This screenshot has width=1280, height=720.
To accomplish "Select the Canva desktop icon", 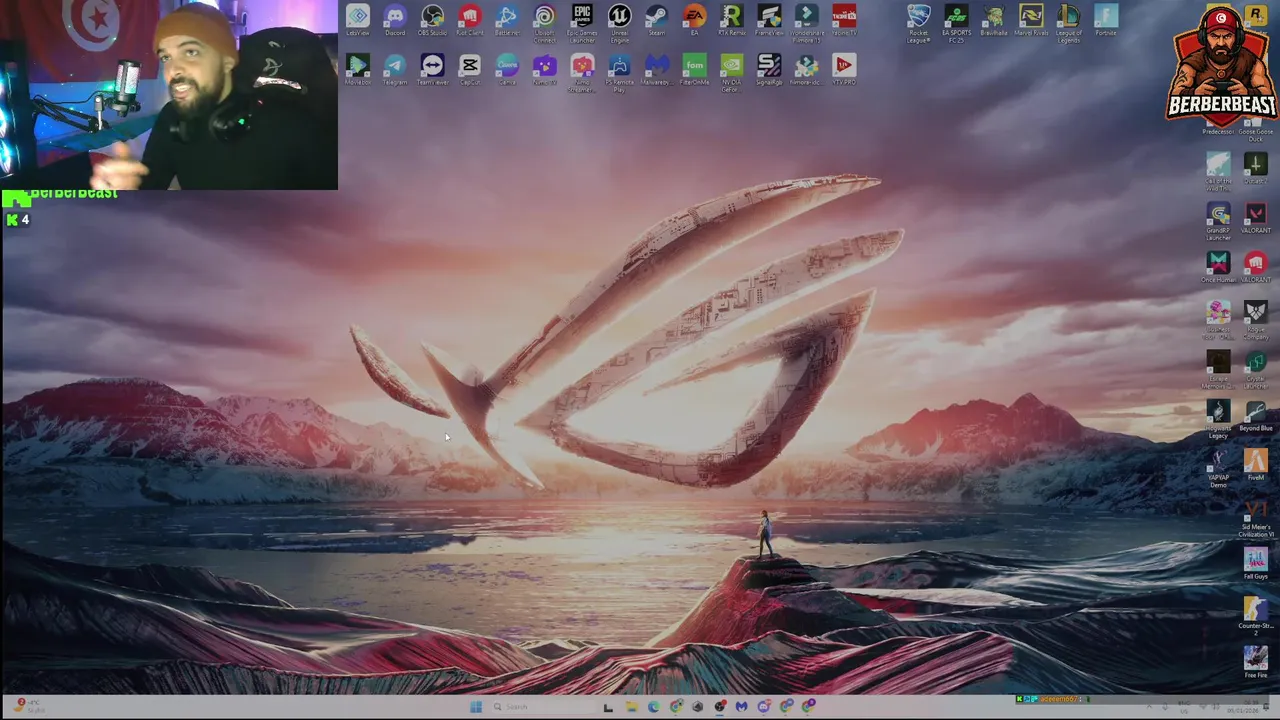I will click(507, 69).
